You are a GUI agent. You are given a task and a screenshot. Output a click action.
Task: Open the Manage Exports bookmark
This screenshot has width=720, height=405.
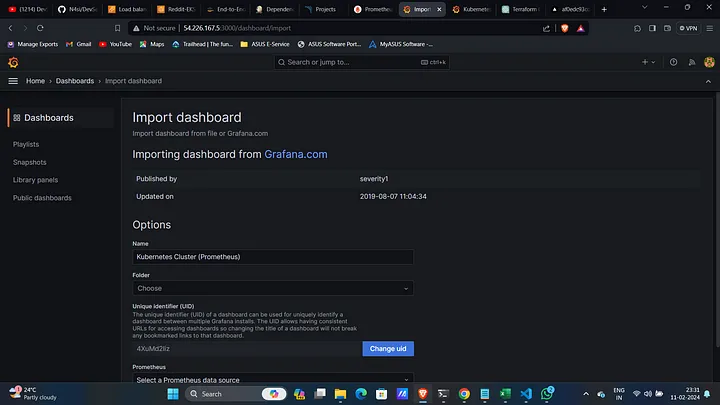click(x=33, y=44)
